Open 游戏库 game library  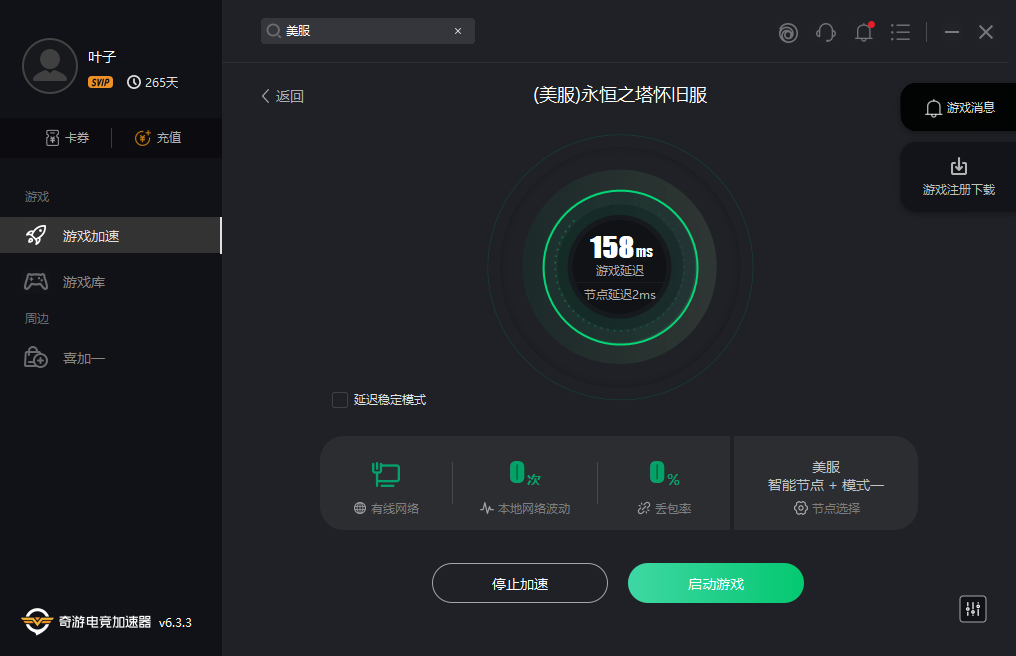pos(65,282)
